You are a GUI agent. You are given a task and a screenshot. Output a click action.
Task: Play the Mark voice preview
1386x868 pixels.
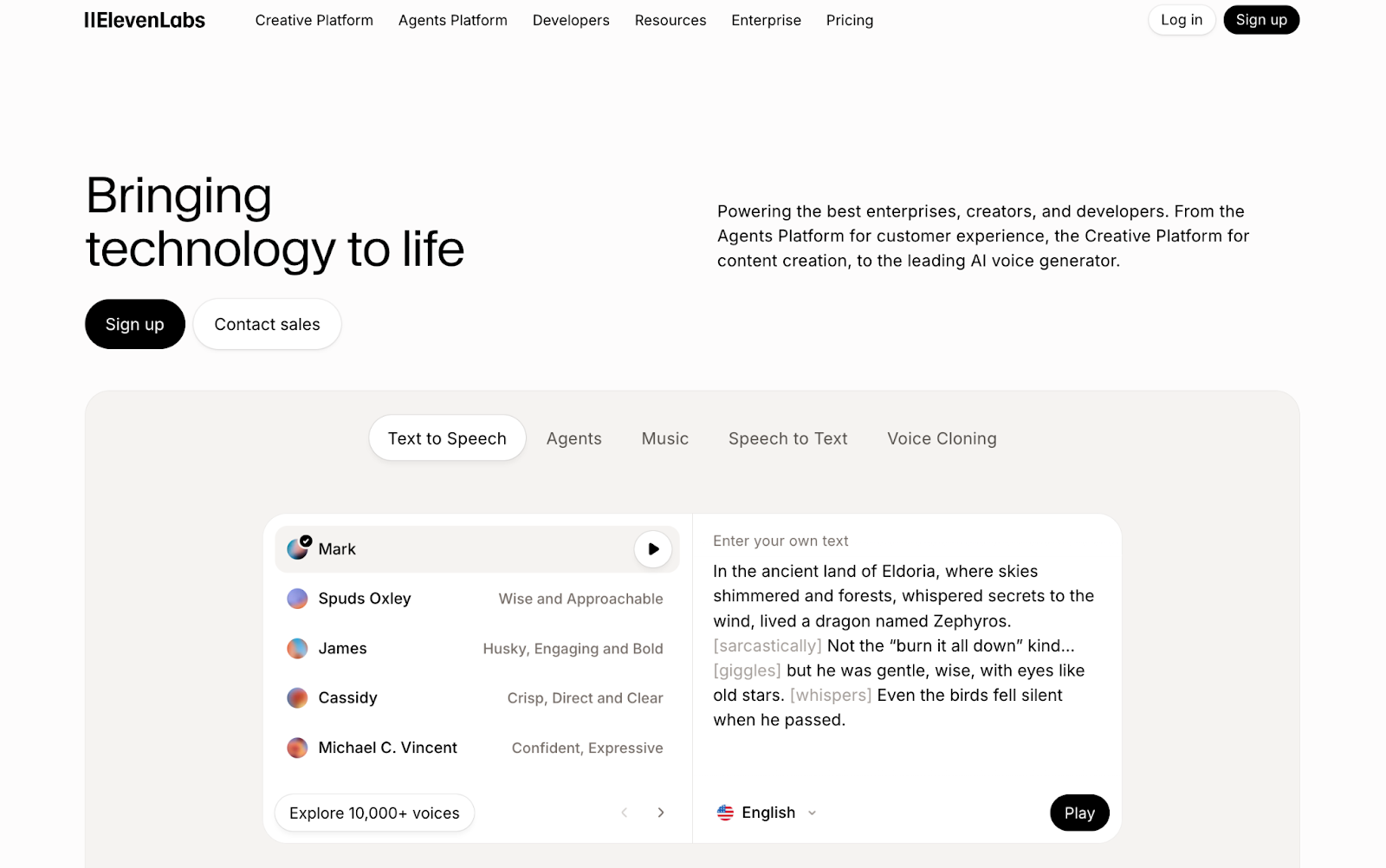pos(653,549)
